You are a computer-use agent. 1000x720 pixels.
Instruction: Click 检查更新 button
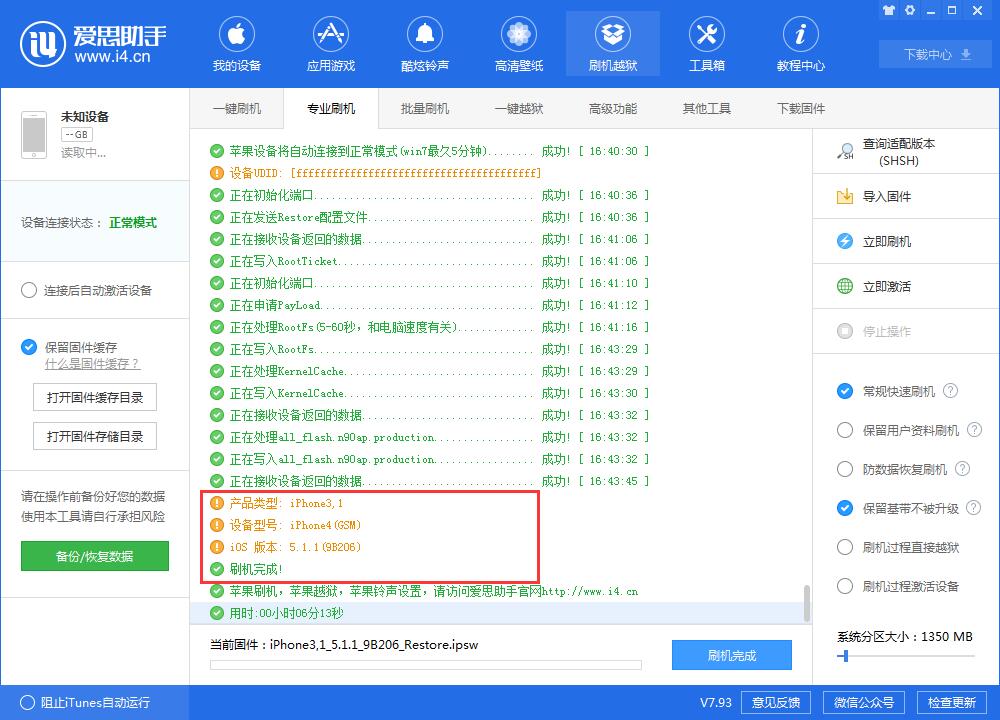pos(952,702)
